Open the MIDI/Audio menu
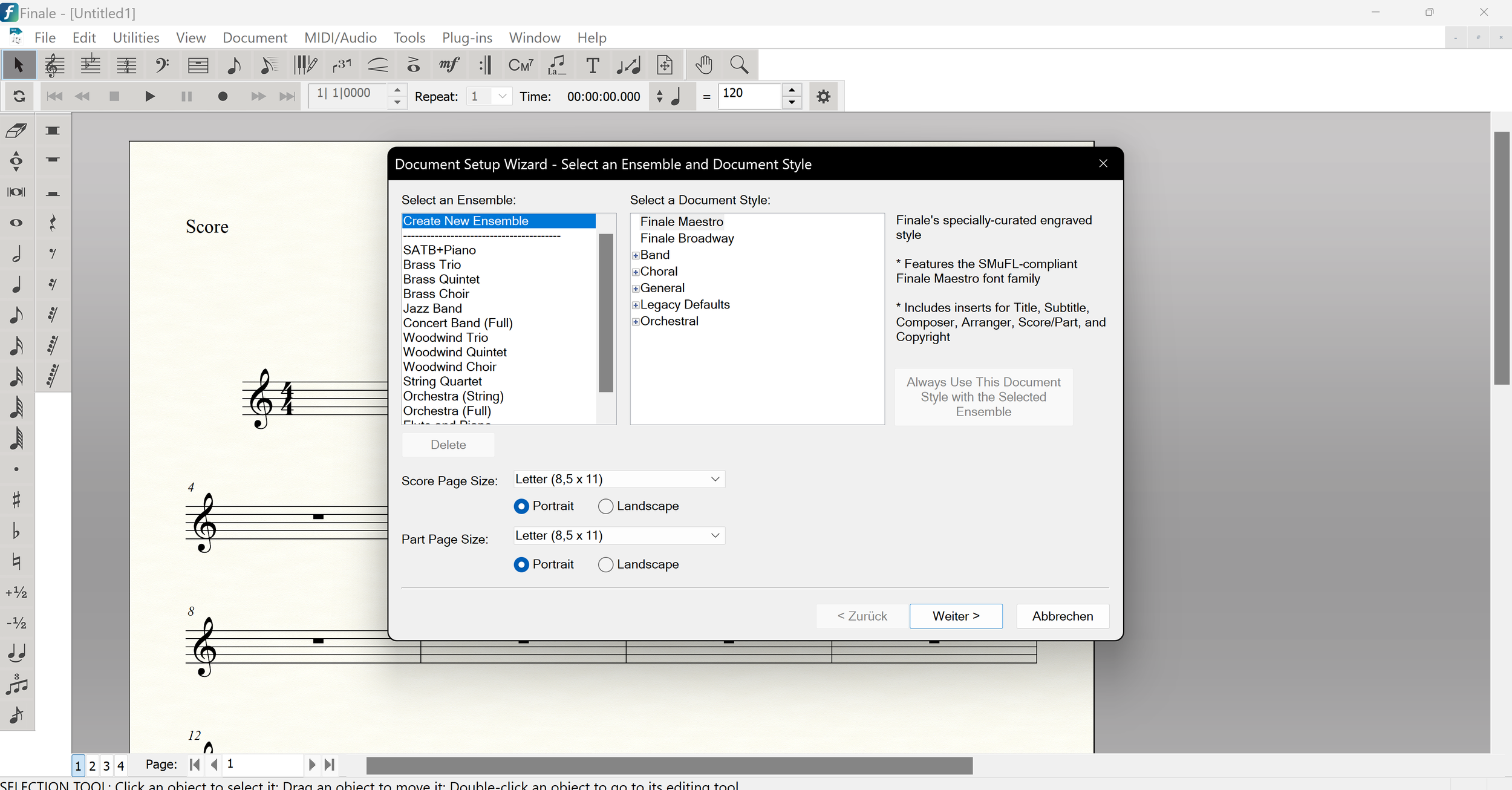 point(340,38)
